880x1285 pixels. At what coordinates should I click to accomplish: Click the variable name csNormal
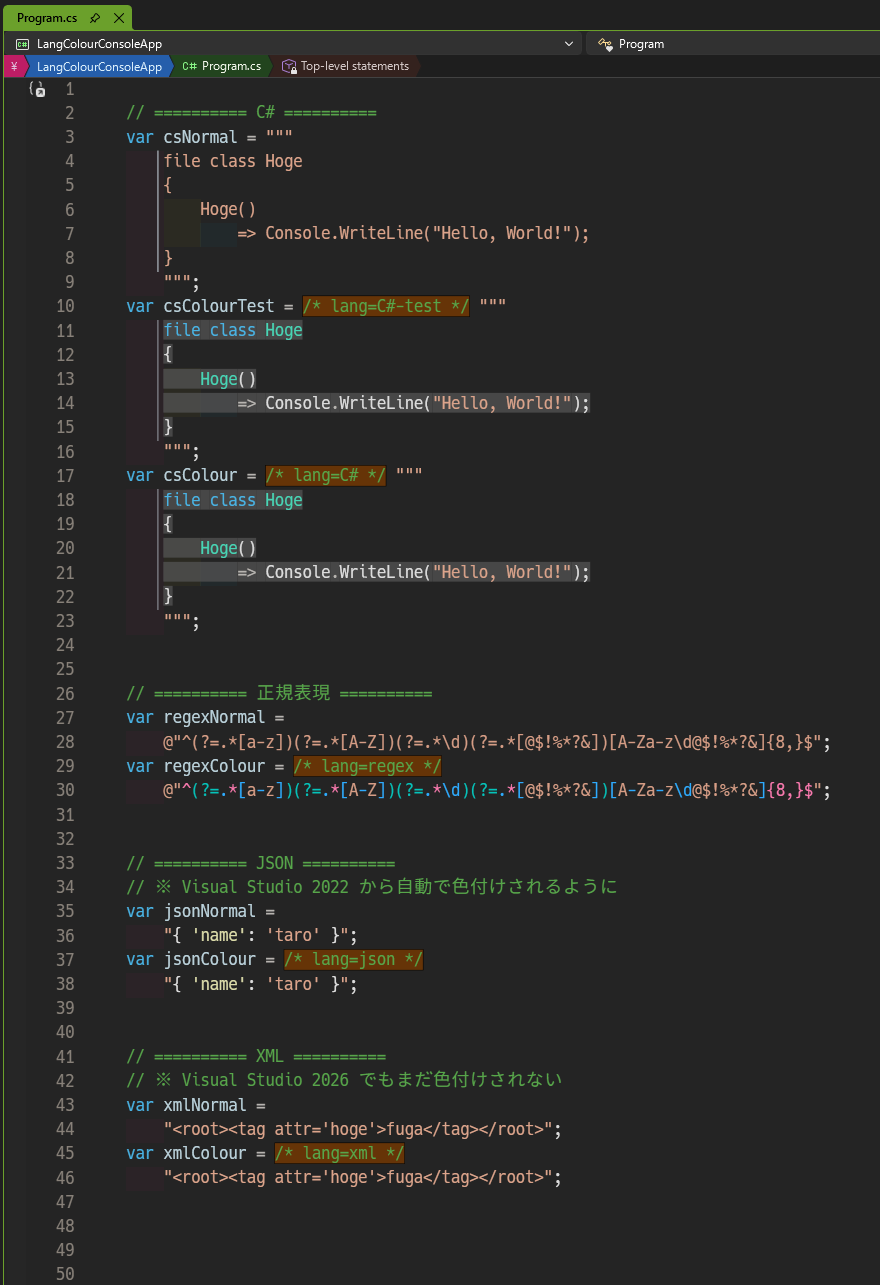[x=200, y=137]
